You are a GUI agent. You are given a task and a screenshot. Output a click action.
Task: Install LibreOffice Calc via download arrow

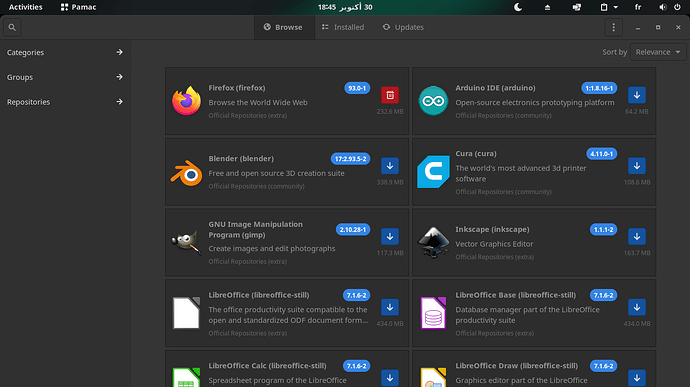pos(390,378)
